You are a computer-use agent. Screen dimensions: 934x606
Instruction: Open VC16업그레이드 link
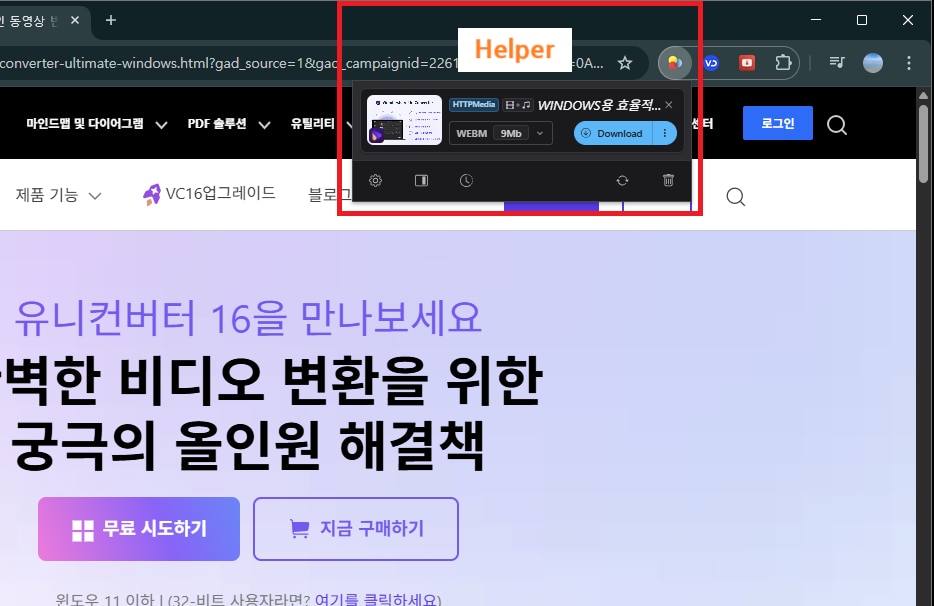[209, 194]
